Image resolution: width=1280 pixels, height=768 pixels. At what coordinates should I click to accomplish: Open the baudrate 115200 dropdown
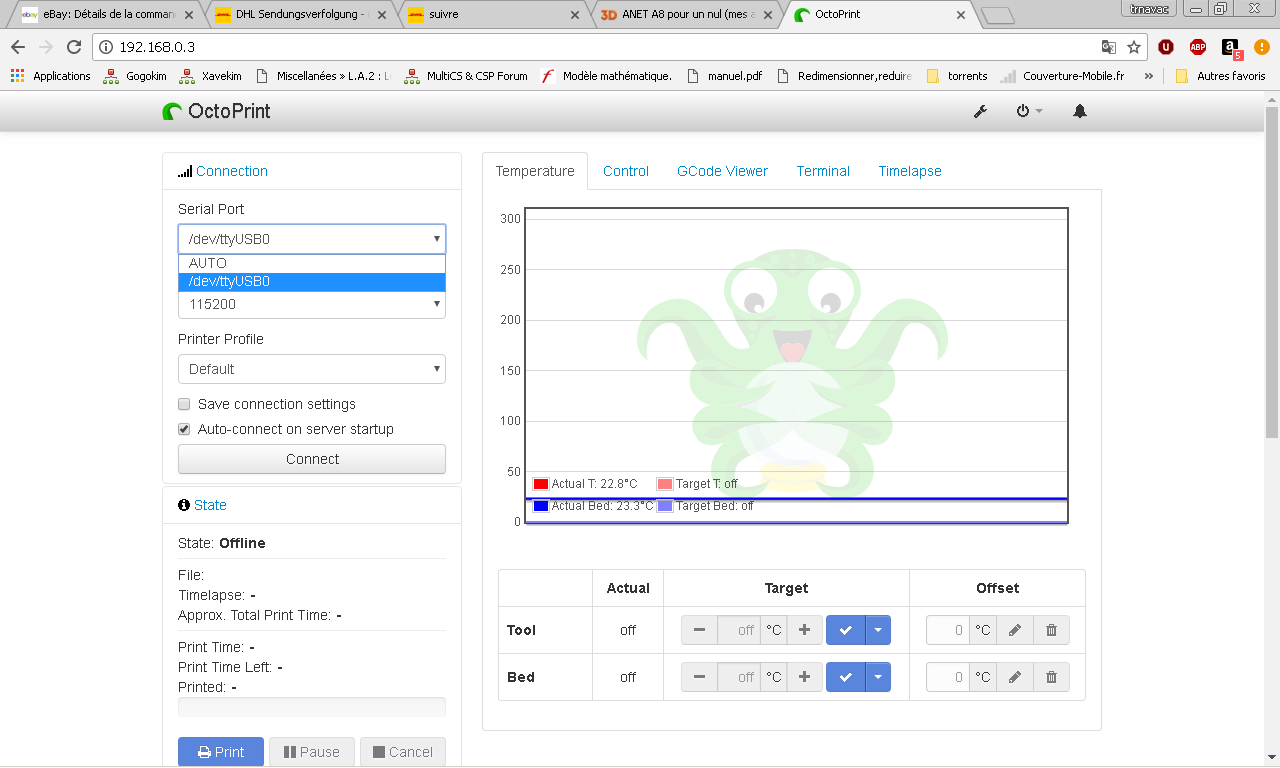pyautogui.click(x=312, y=304)
